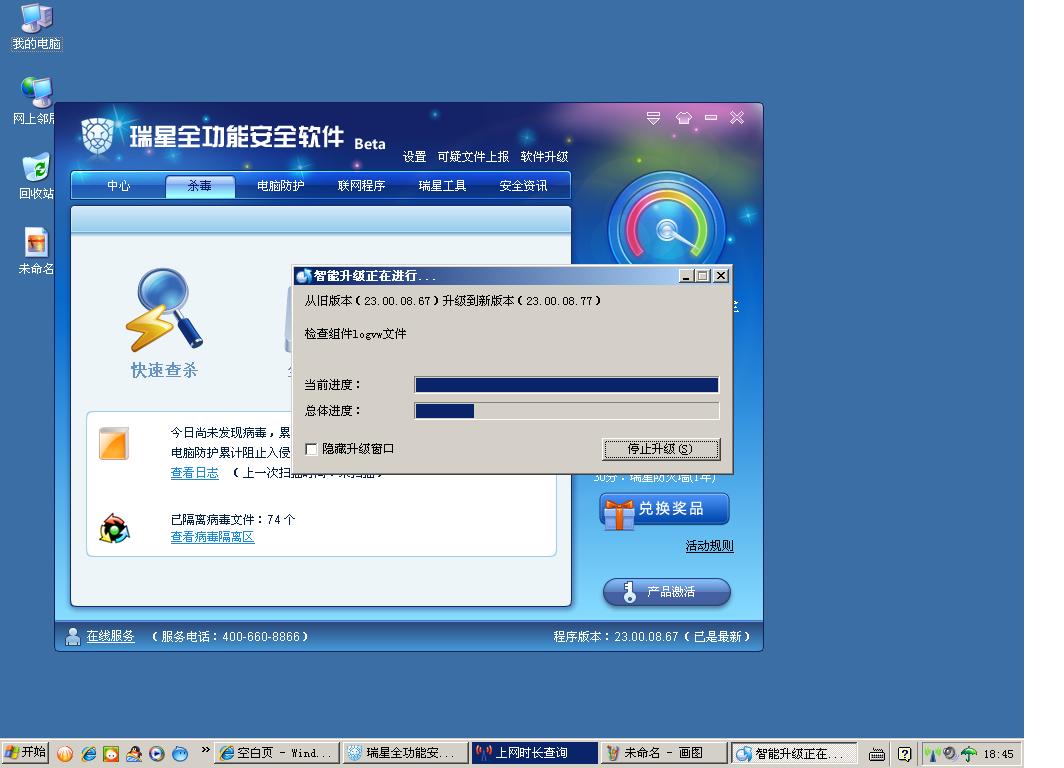Click 兑换奖品 redeem prize button

664,509
